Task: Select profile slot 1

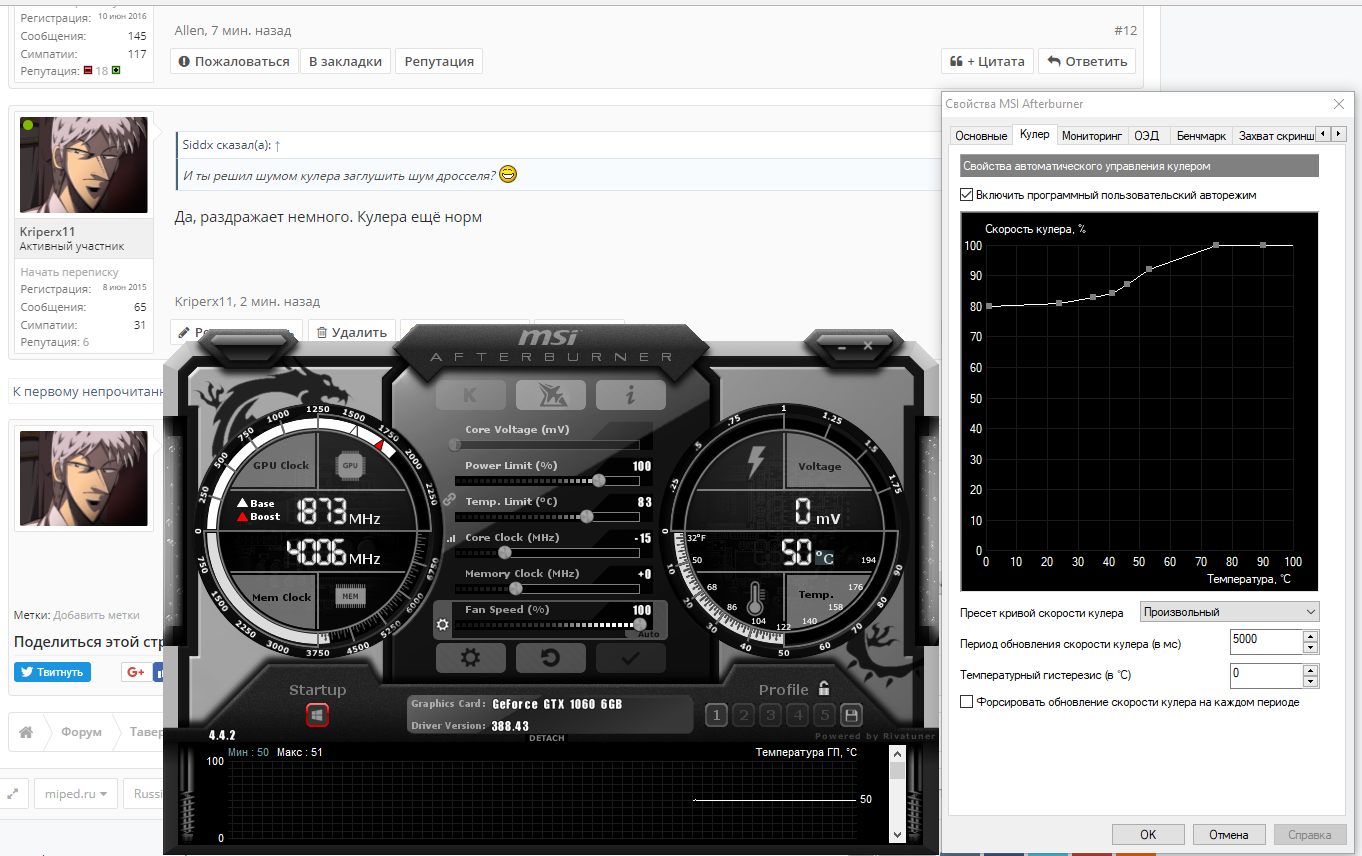Action: [716, 715]
